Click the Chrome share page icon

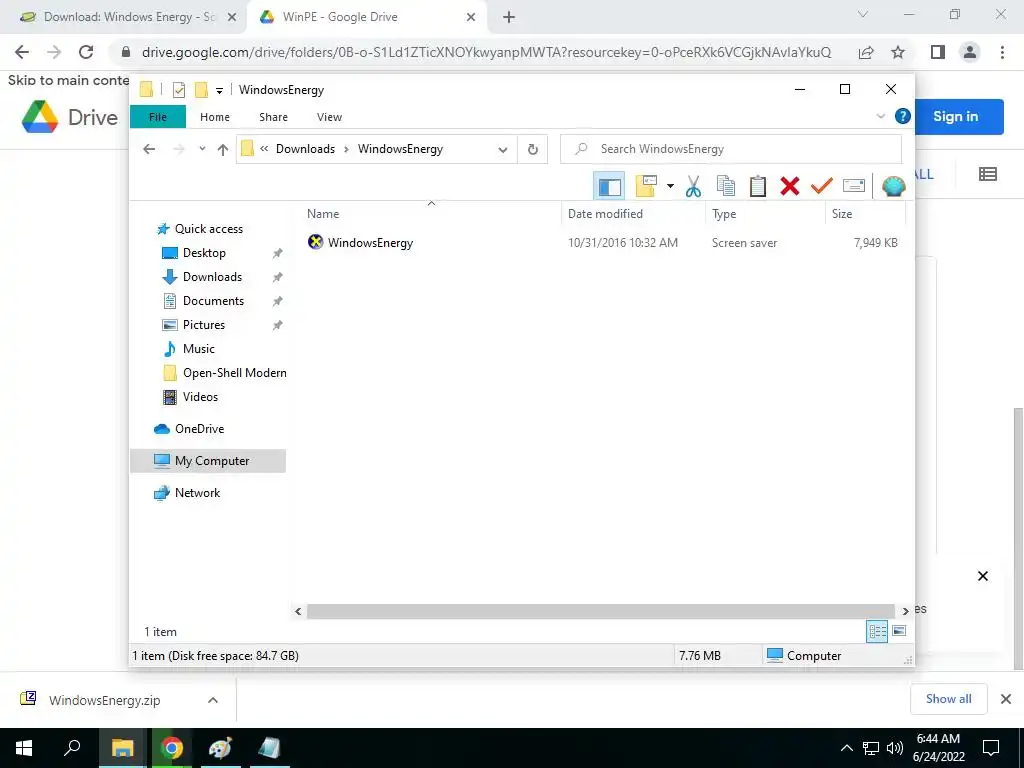coord(866,52)
